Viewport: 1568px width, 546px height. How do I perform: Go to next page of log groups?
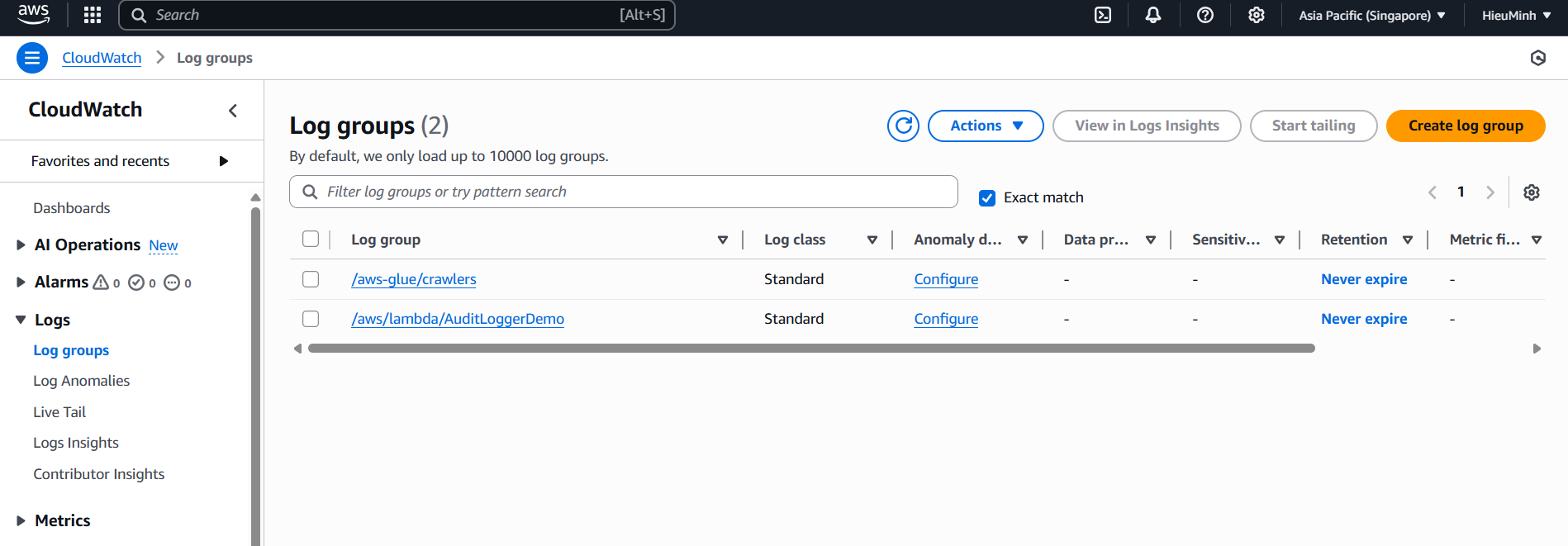(x=1490, y=192)
